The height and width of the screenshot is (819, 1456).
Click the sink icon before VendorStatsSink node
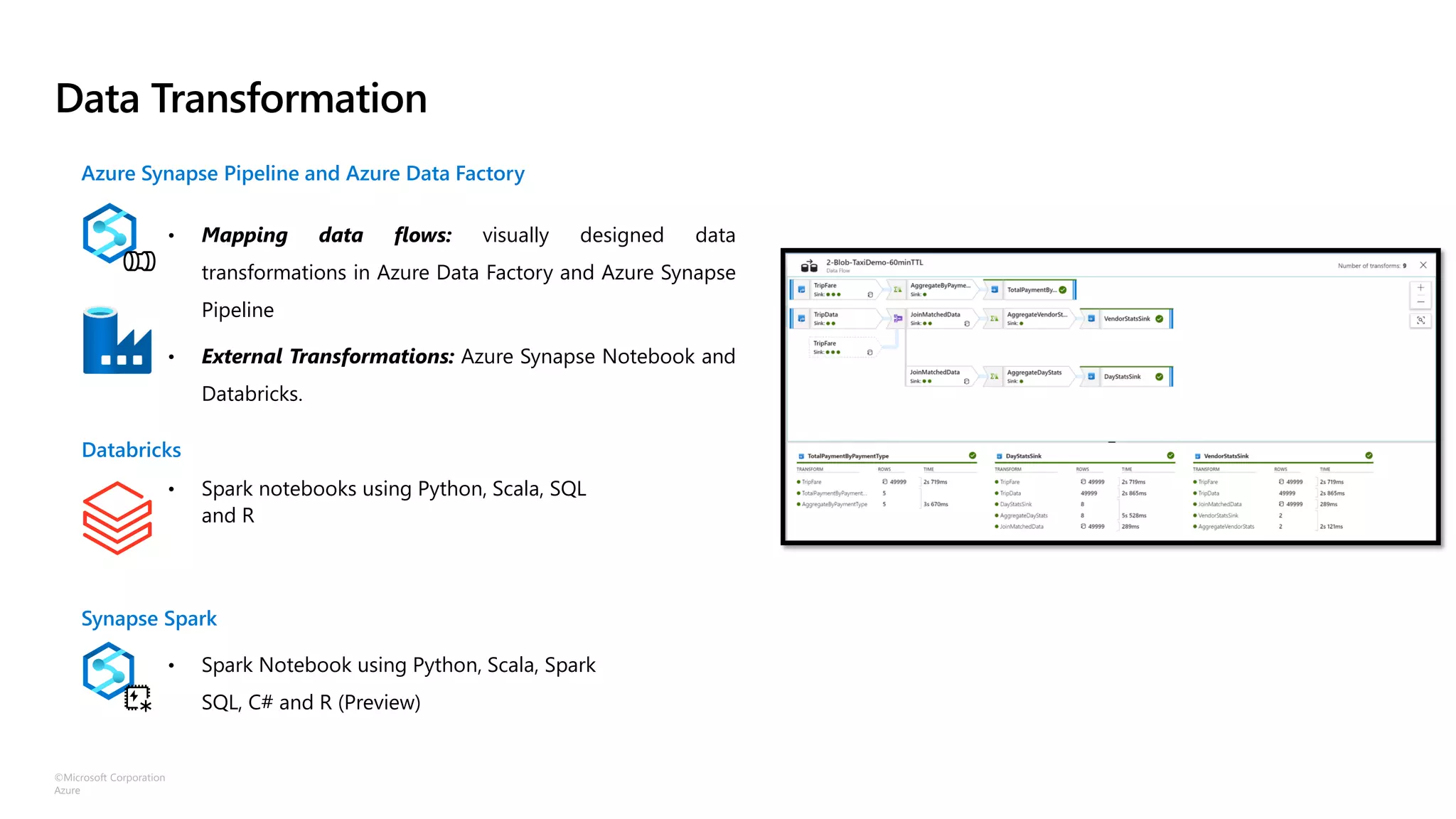pyautogui.click(x=1091, y=318)
